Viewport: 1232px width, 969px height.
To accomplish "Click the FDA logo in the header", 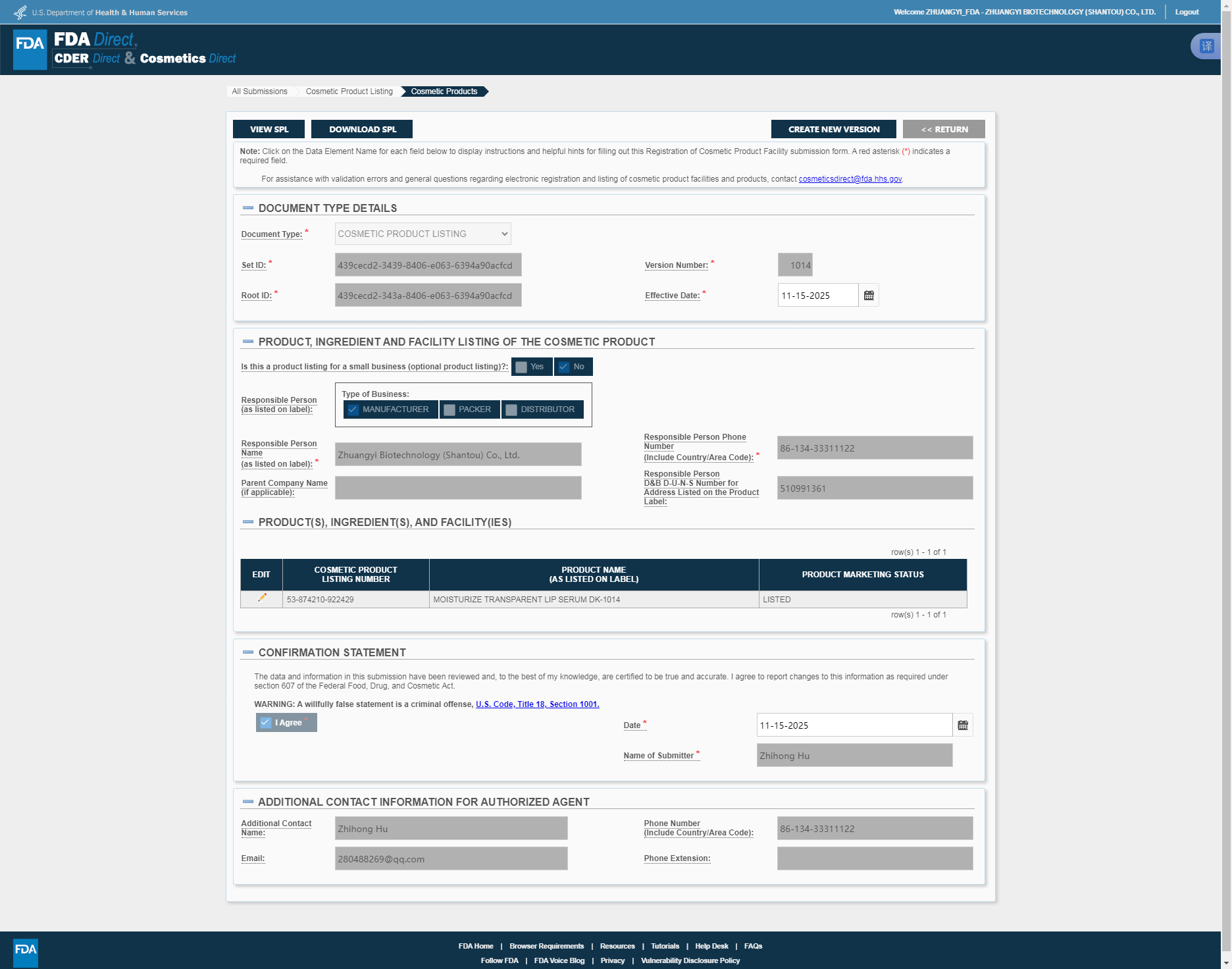I will tap(30, 49).
